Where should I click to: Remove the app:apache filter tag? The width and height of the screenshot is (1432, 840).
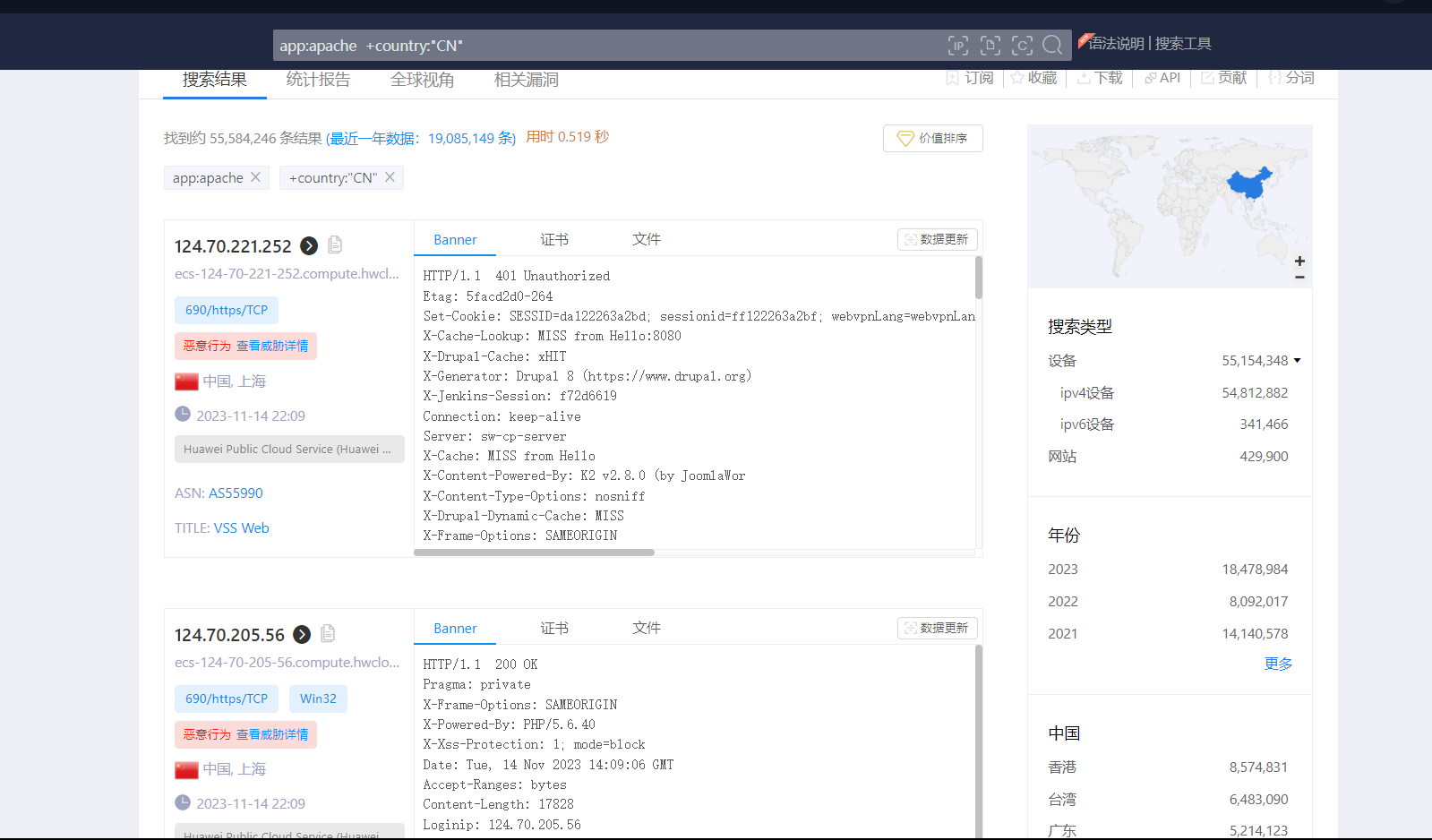pos(256,177)
